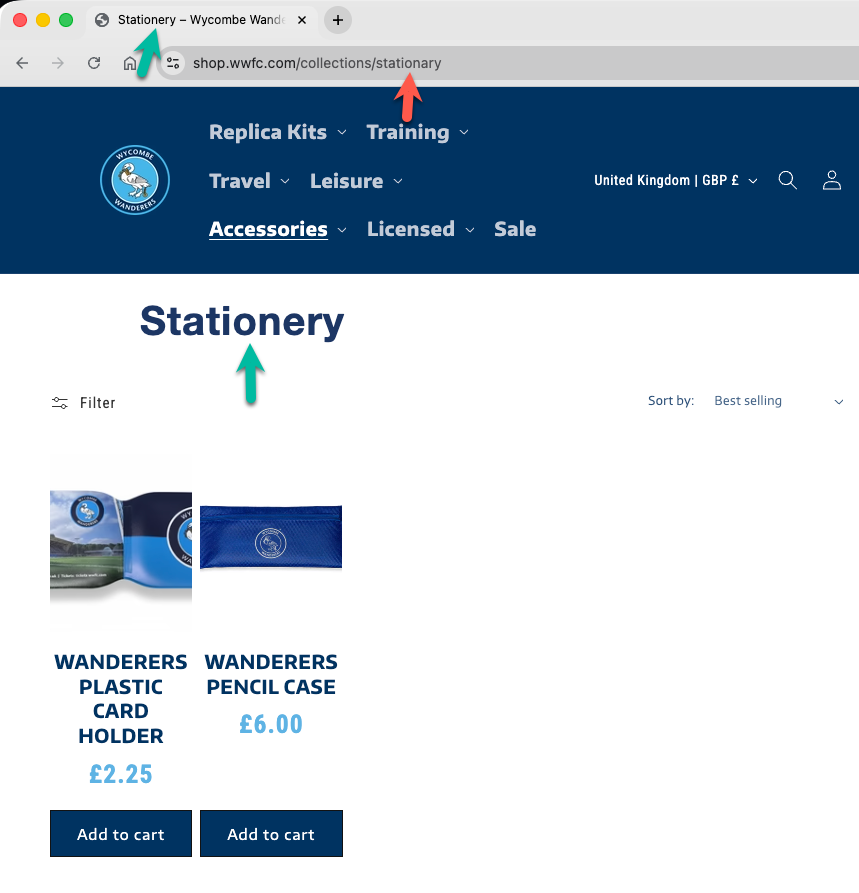Click the browser reload button

point(94,63)
